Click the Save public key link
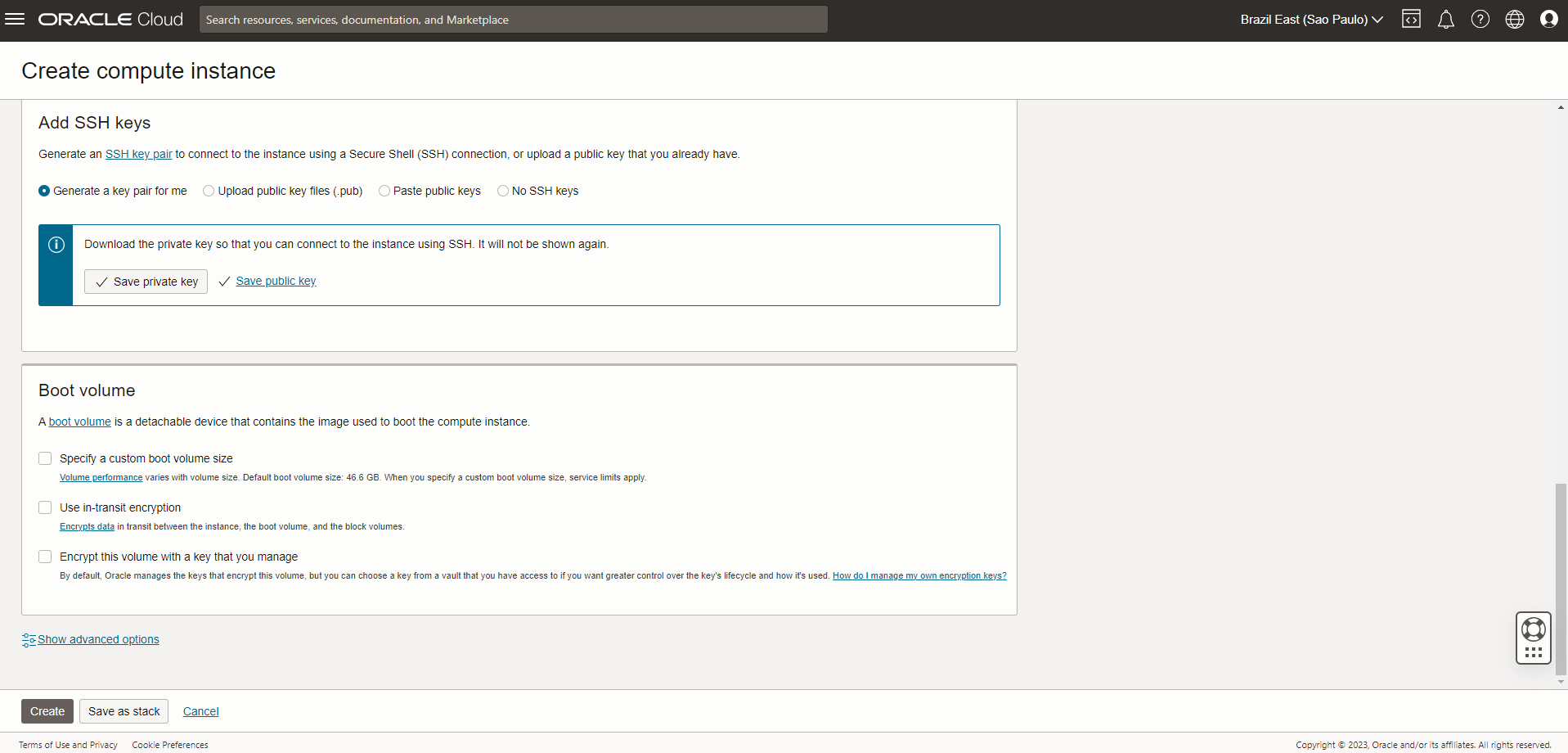 [x=276, y=281]
